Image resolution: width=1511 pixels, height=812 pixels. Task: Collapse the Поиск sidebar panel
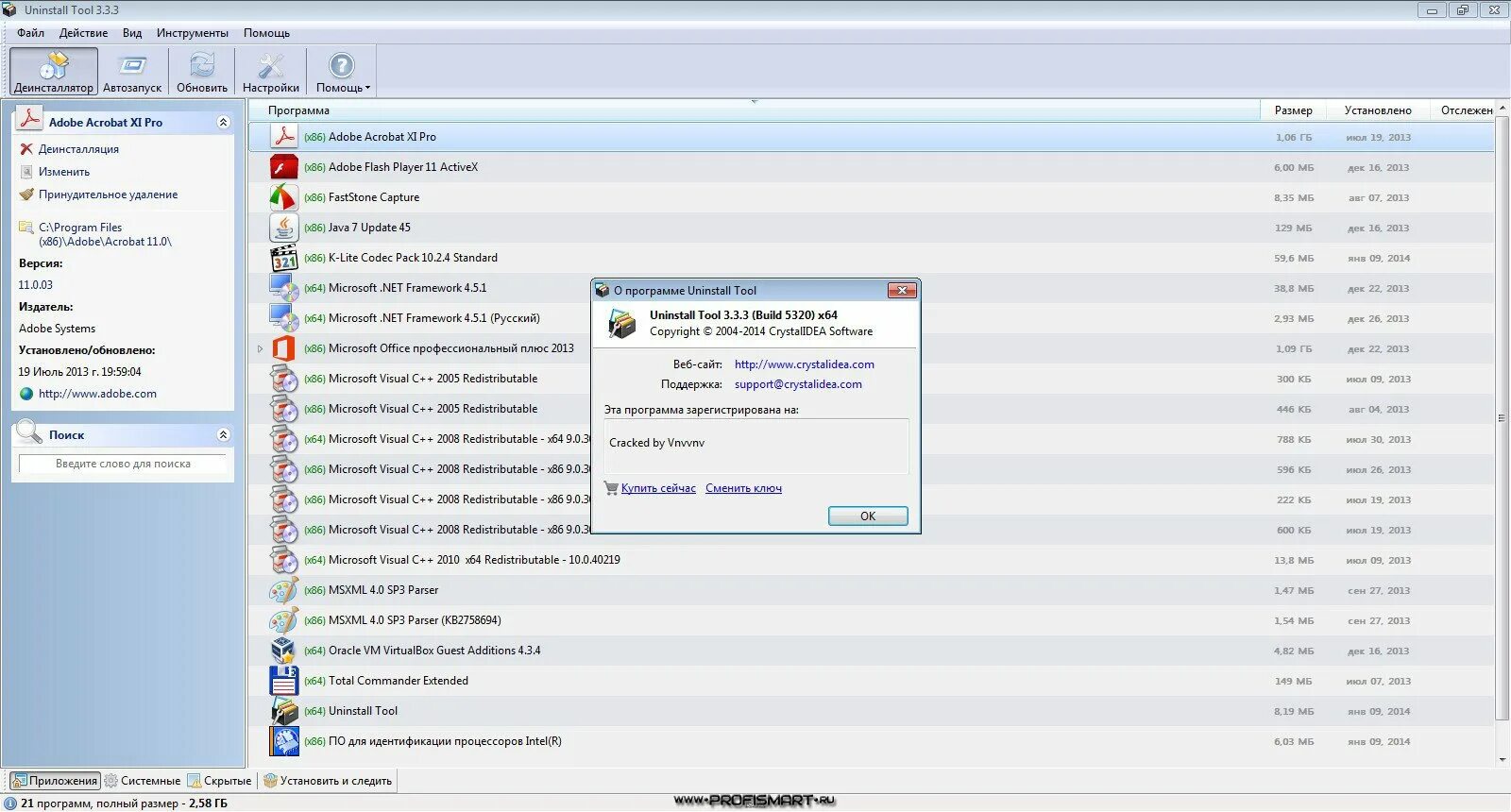coord(223,434)
